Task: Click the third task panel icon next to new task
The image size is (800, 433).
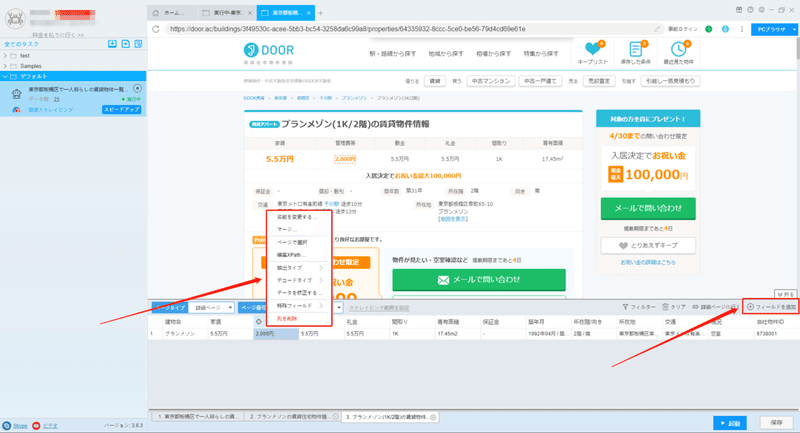Action: point(138,44)
